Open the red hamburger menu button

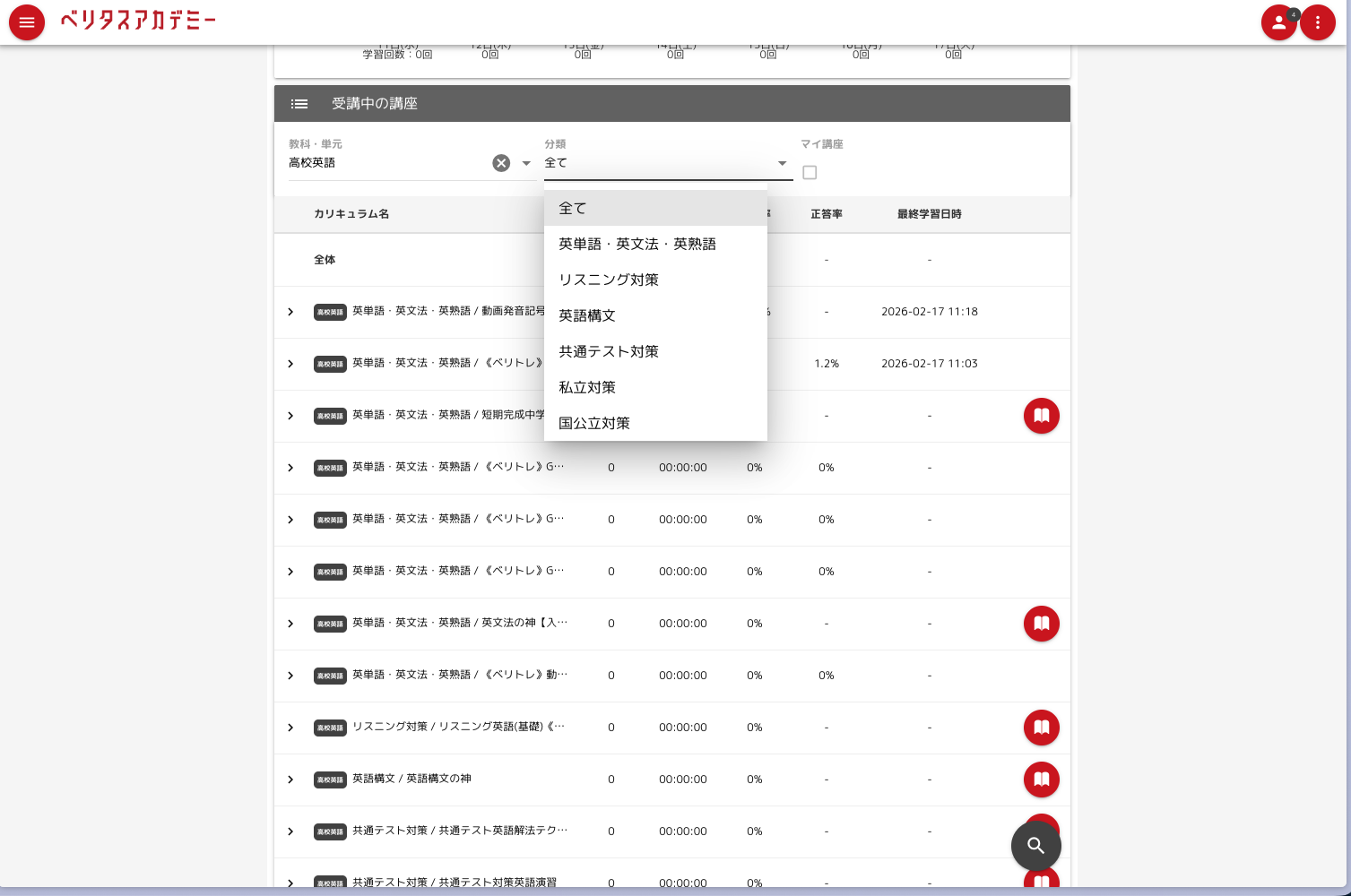[27, 22]
